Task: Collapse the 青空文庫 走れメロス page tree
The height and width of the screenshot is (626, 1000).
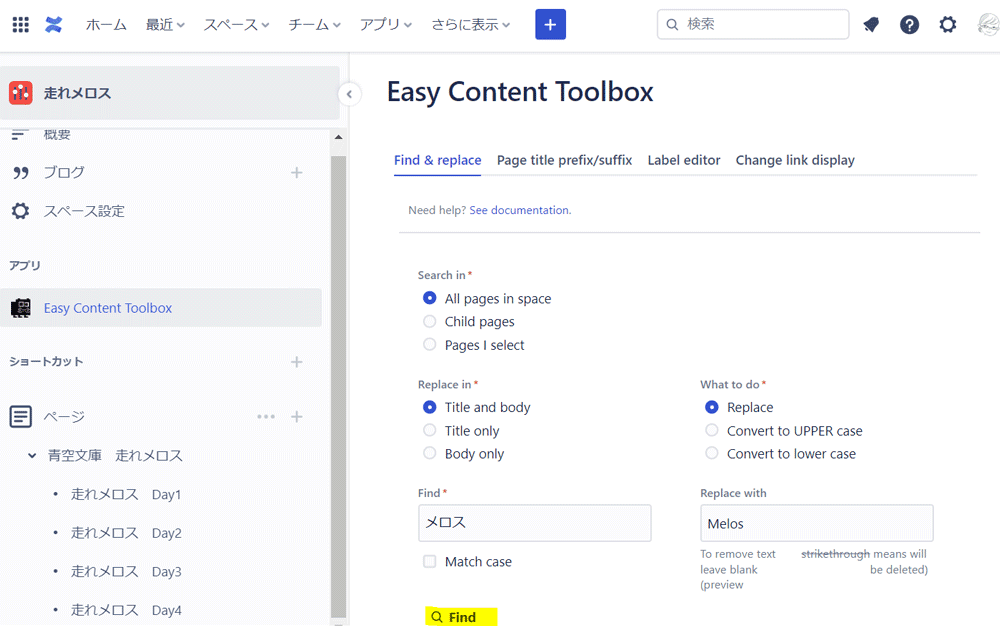Action: pyautogui.click(x=32, y=456)
